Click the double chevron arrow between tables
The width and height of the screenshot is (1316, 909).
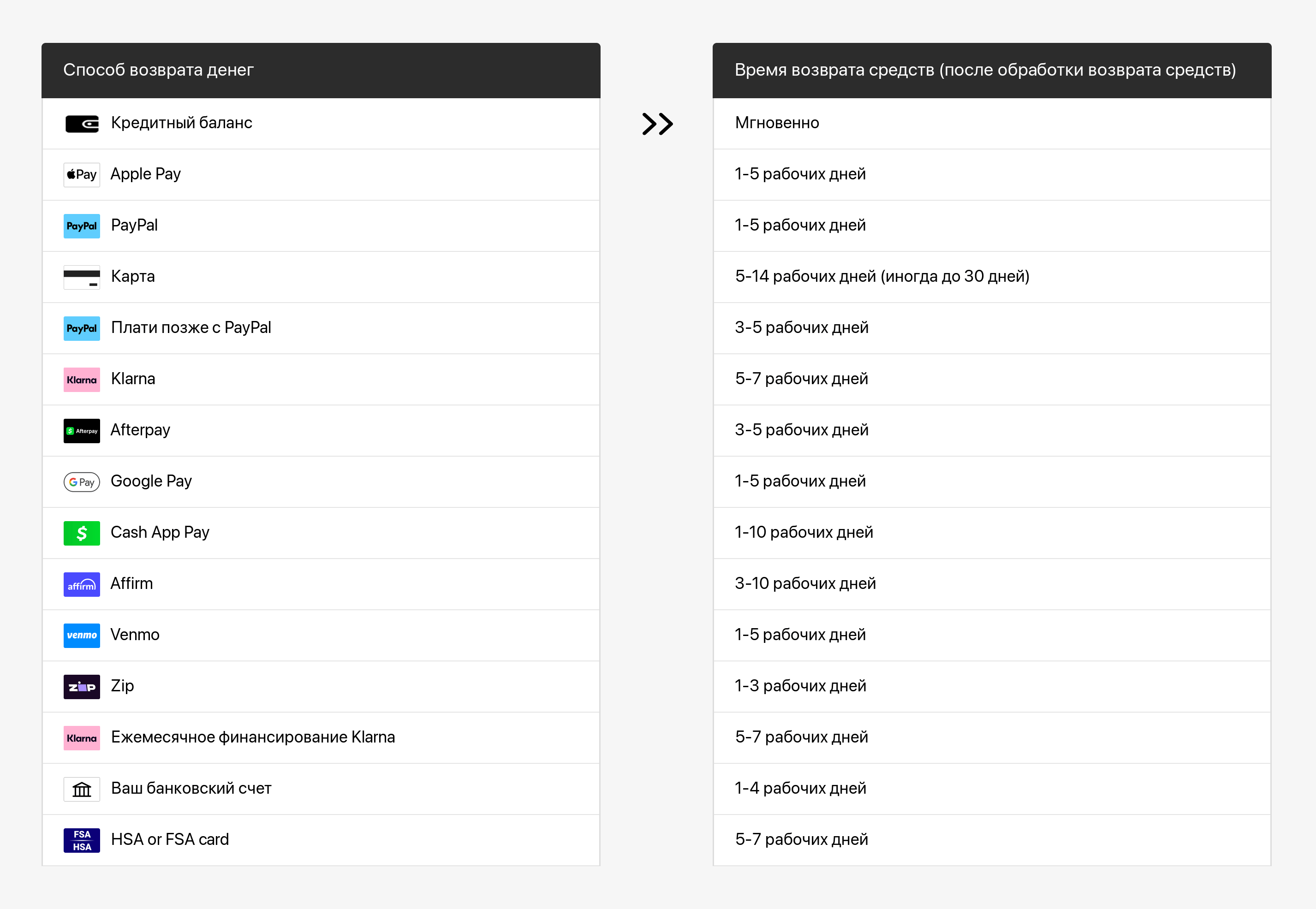pyautogui.click(x=657, y=124)
